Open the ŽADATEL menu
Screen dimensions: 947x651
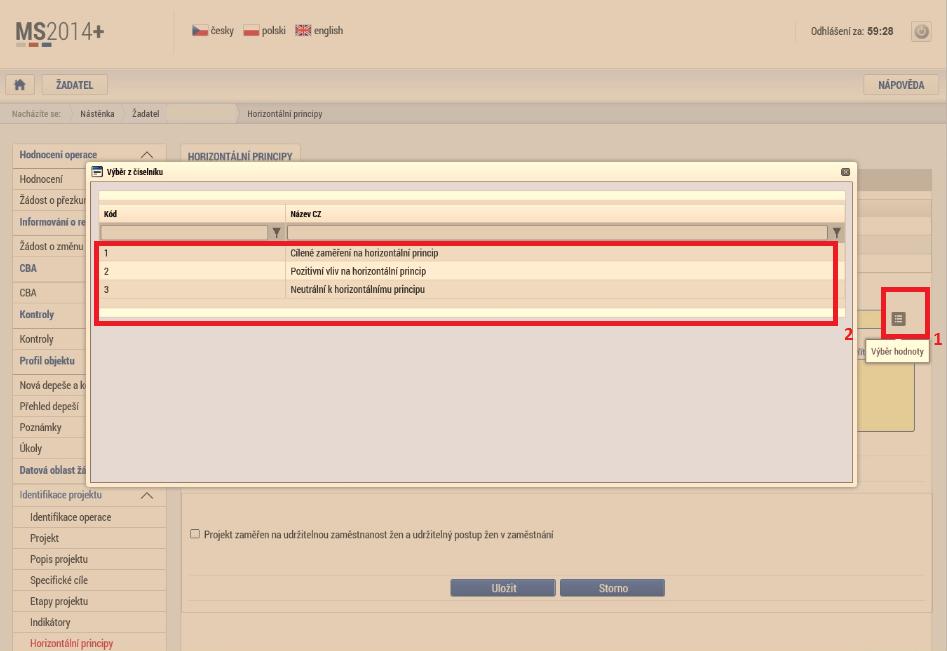tap(75, 85)
